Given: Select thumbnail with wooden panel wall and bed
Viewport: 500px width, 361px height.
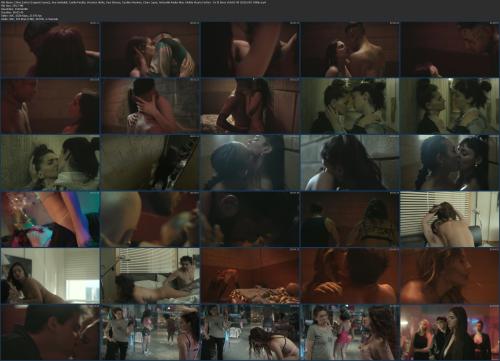Looking at the screenshot, I should [x=250, y=106].
